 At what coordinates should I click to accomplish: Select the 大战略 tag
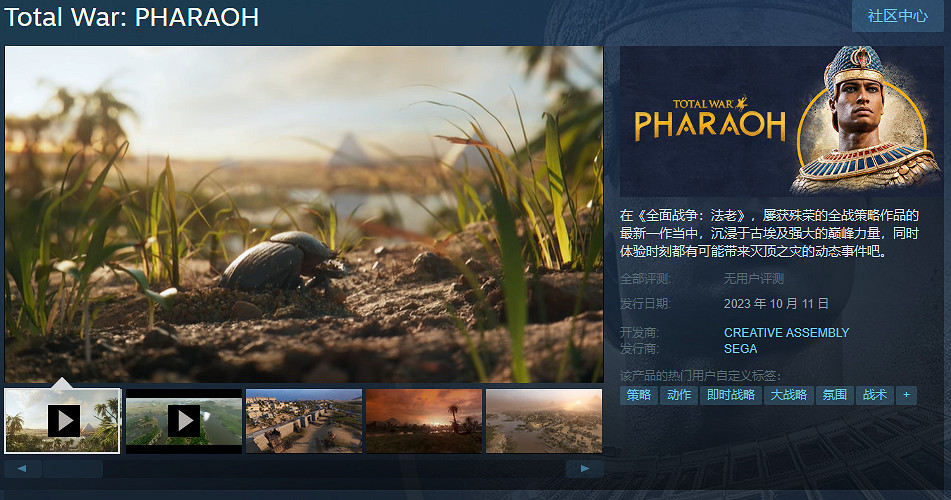pyautogui.click(x=788, y=395)
